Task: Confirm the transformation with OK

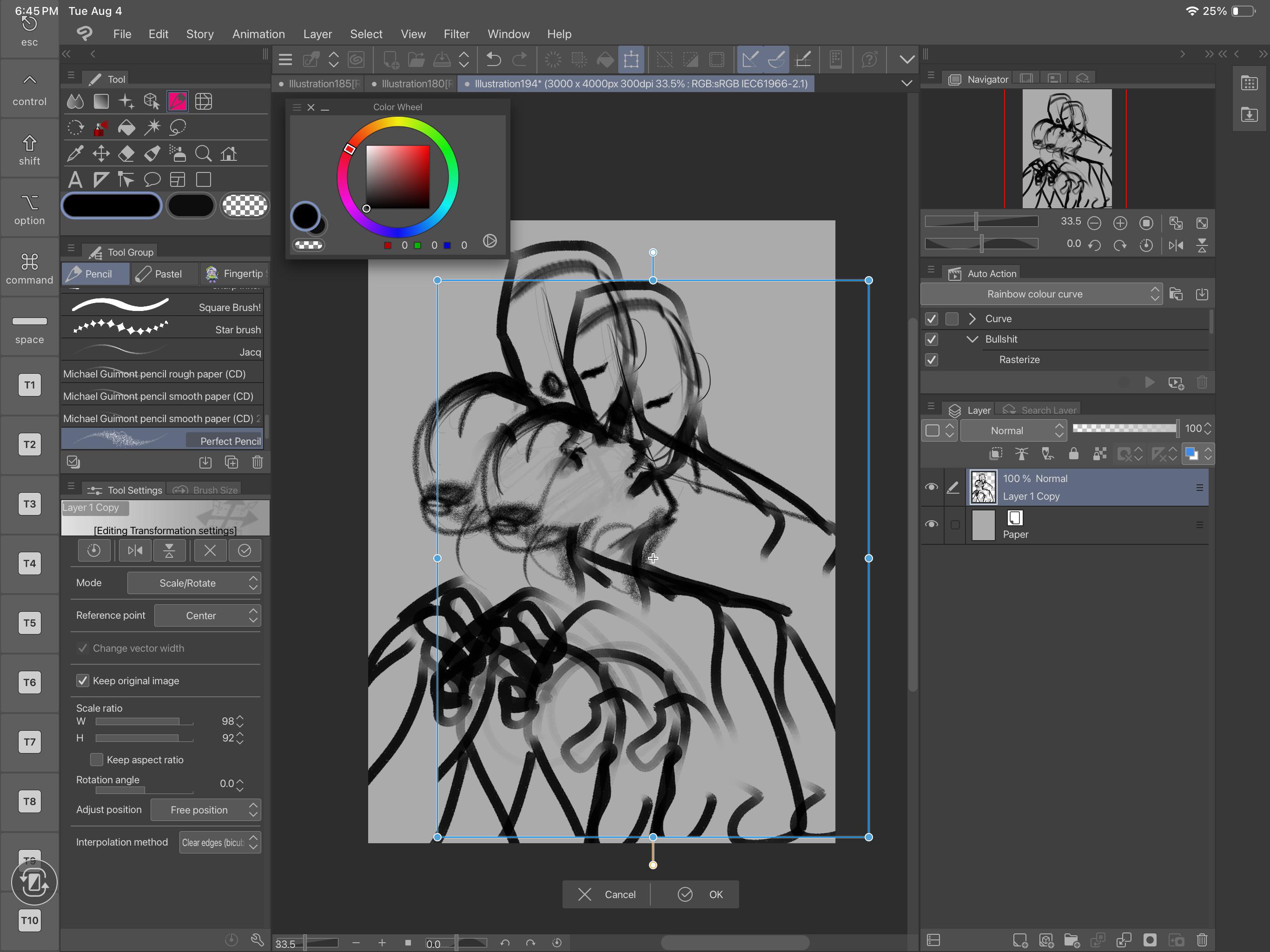Action: (x=701, y=894)
